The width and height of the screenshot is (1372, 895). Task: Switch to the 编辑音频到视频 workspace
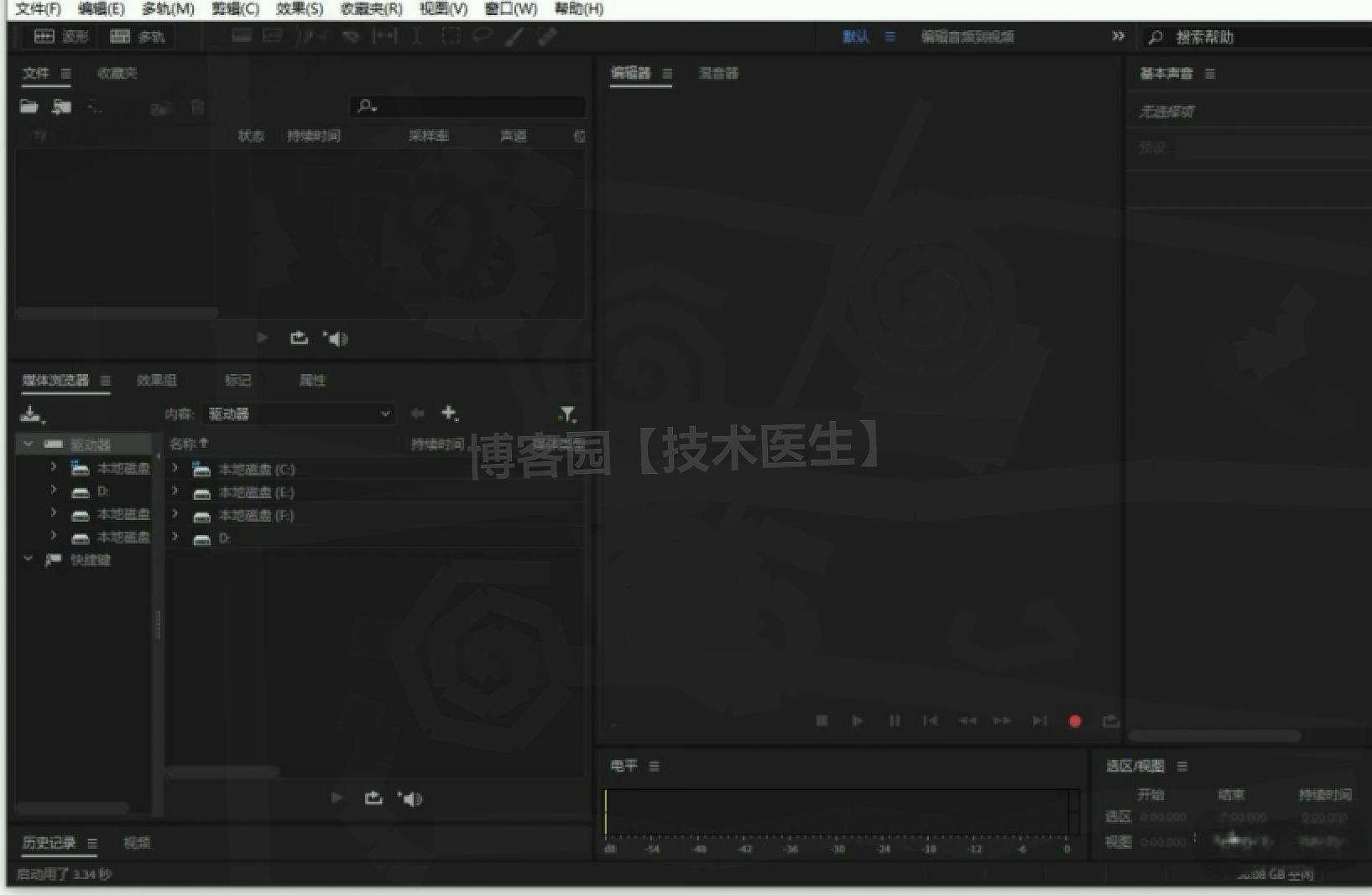(967, 37)
